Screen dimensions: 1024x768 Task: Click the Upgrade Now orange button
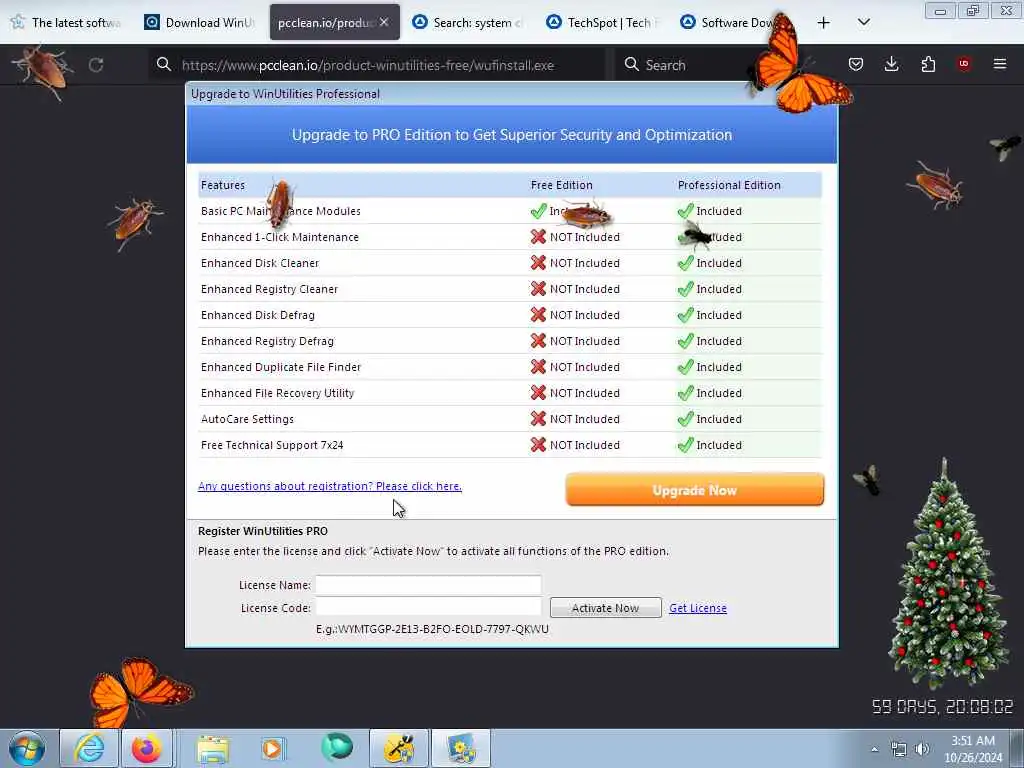pos(695,490)
